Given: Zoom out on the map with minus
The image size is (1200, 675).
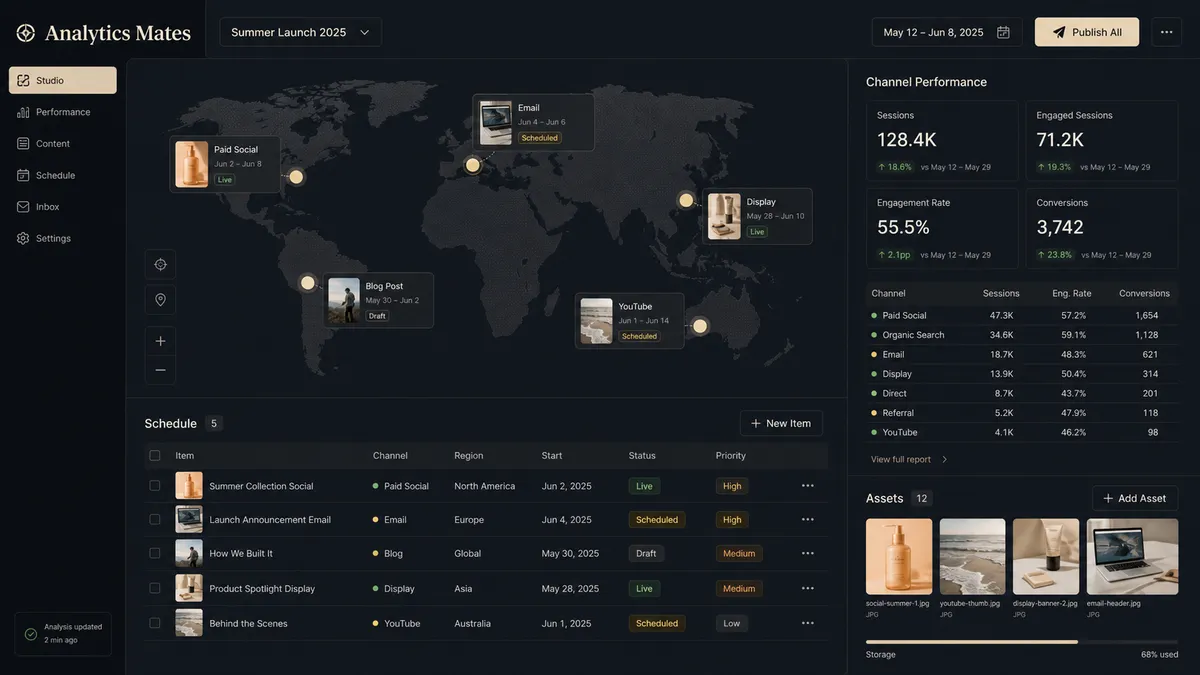Looking at the screenshot, I should [x=160, y=370].
